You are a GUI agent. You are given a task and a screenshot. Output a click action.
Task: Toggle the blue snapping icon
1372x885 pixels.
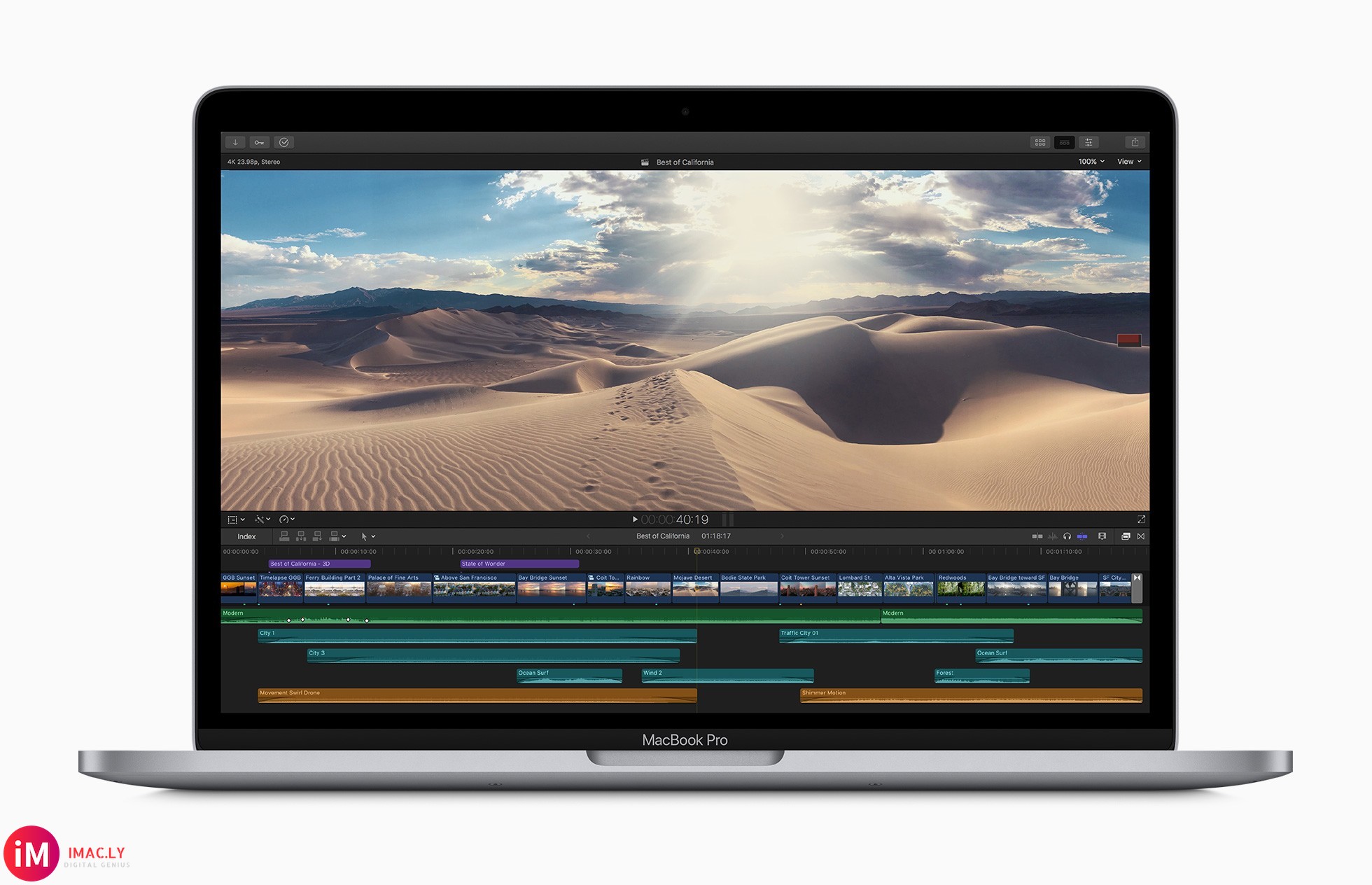pyautogui.click(x=1082, y=536)
